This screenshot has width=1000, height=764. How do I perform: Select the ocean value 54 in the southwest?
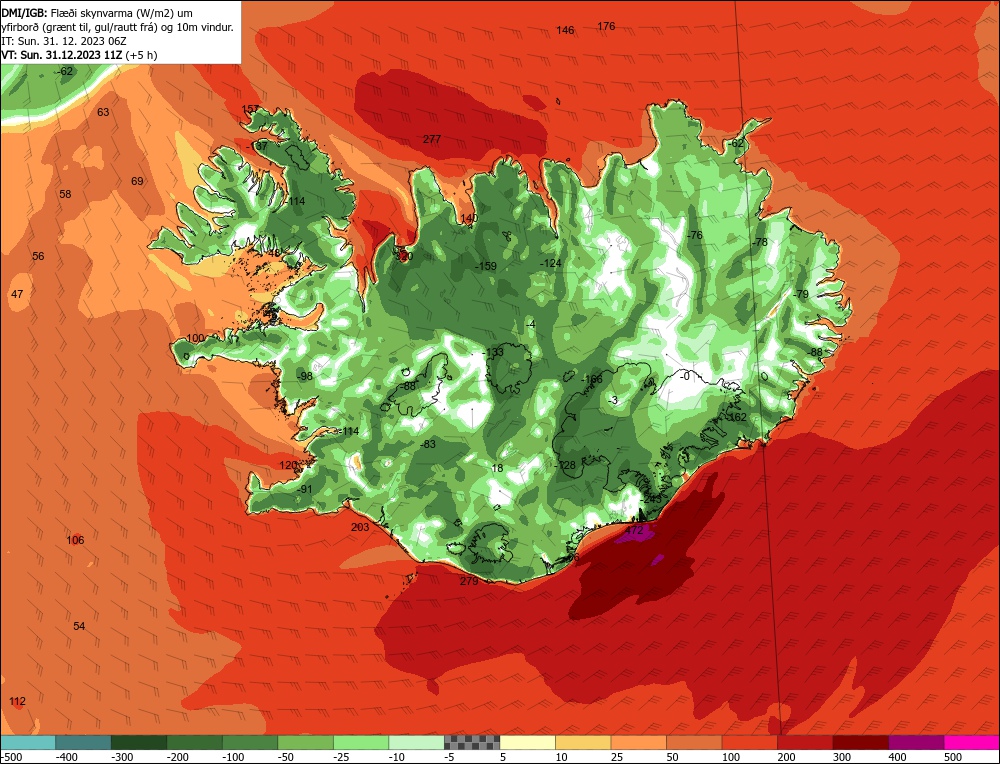pyautogui.click(x=79, y=626)
